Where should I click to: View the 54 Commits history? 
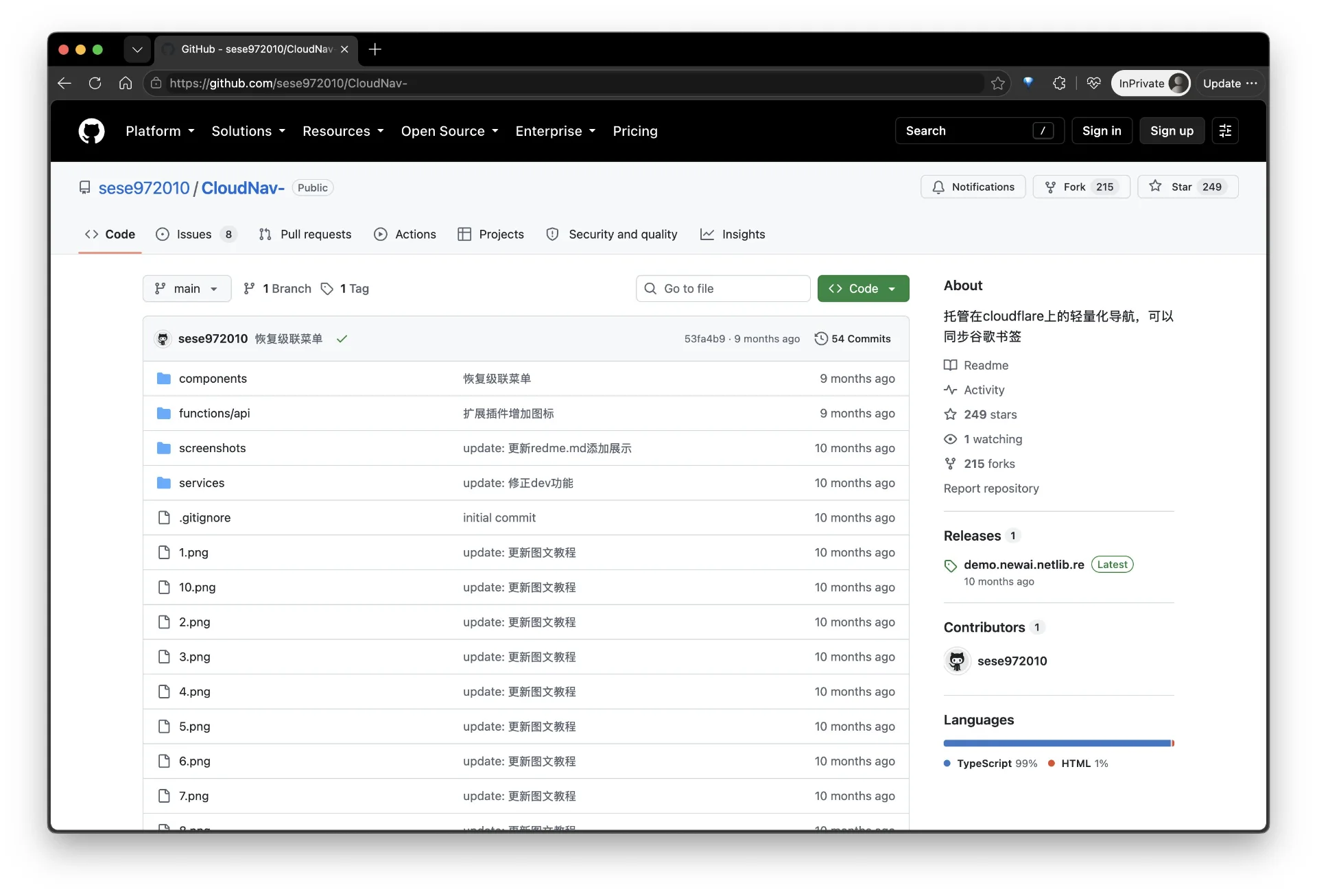(x=853, y=339)
